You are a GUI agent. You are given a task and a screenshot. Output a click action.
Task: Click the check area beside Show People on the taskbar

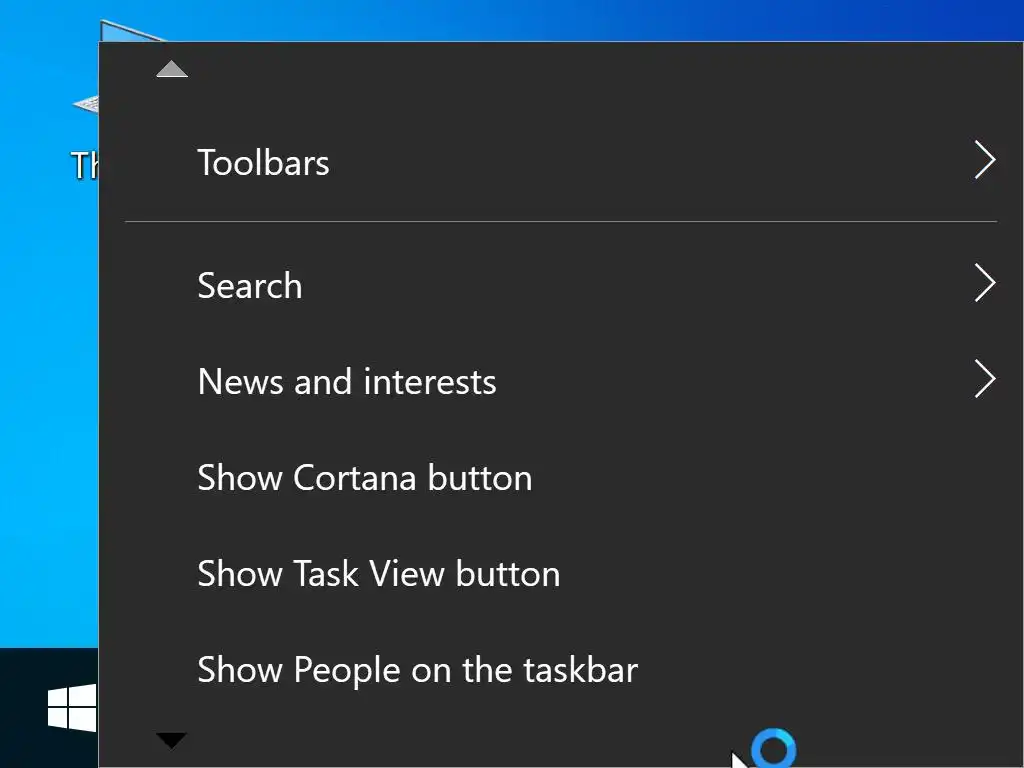point(160,670)
